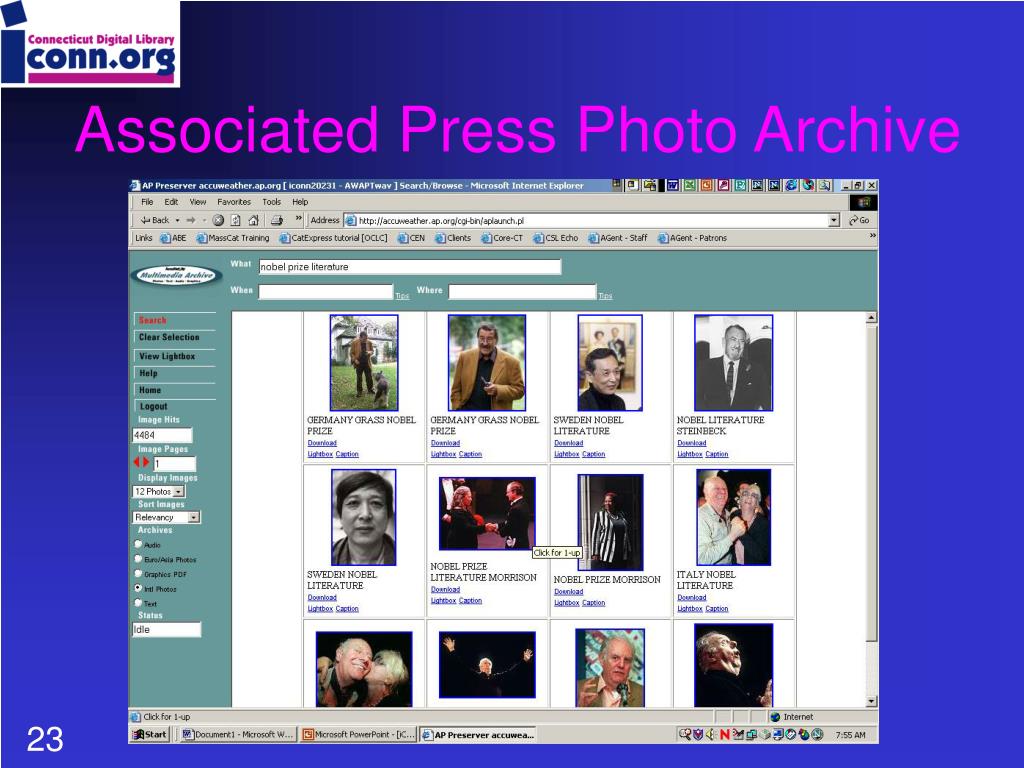Screen dimensions: 1024x768
Task: Click Download under NOBEL LITERATURE STEINBECK
Action: 691,443
